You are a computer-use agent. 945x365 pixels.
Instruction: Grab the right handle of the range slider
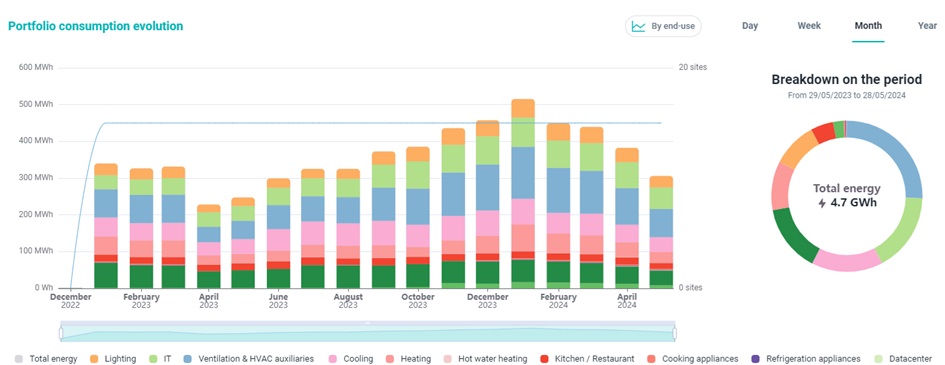pyautogui.click(x=674, y=333)
